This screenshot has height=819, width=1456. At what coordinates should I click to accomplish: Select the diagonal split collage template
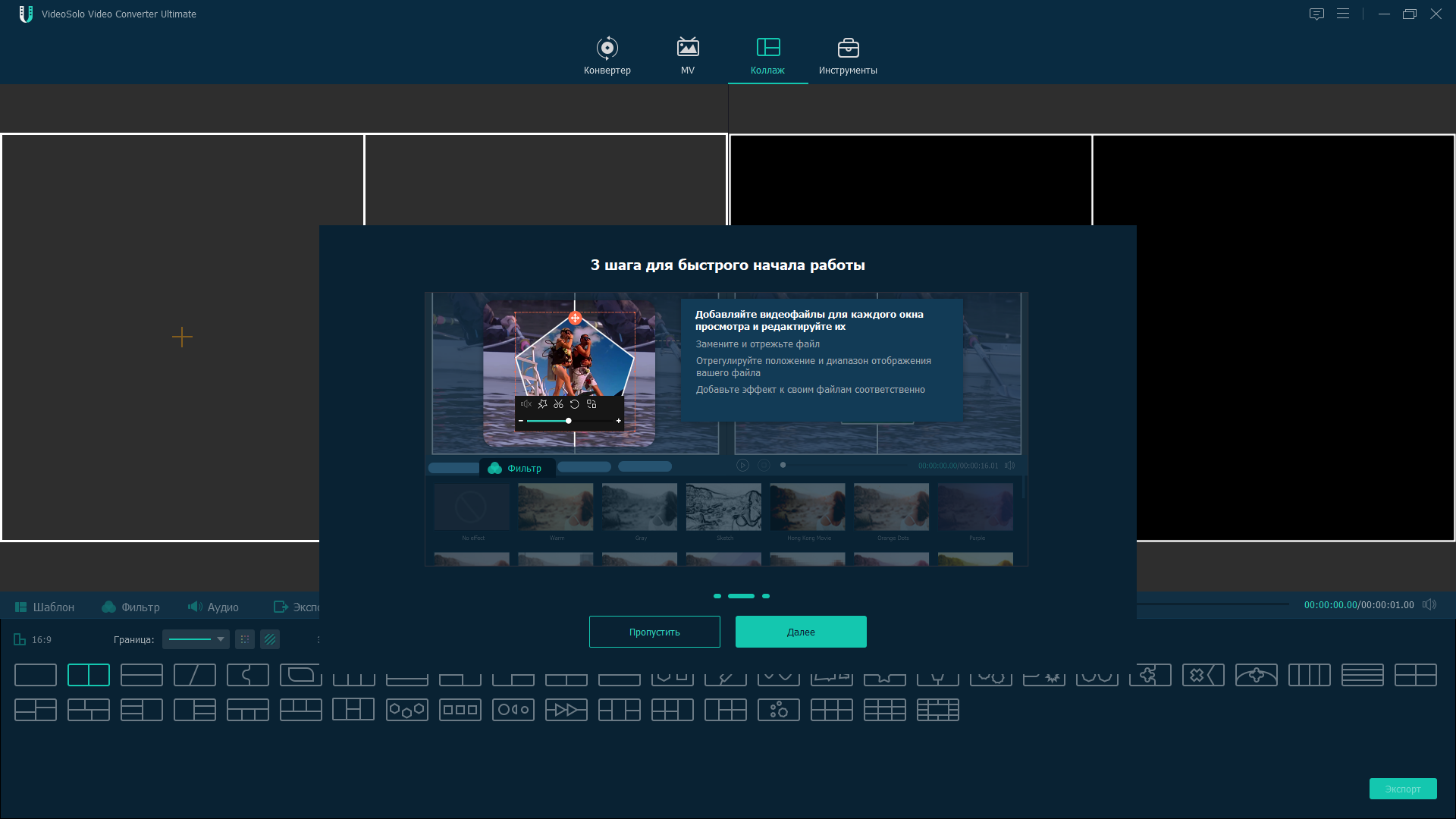[195, 675]
